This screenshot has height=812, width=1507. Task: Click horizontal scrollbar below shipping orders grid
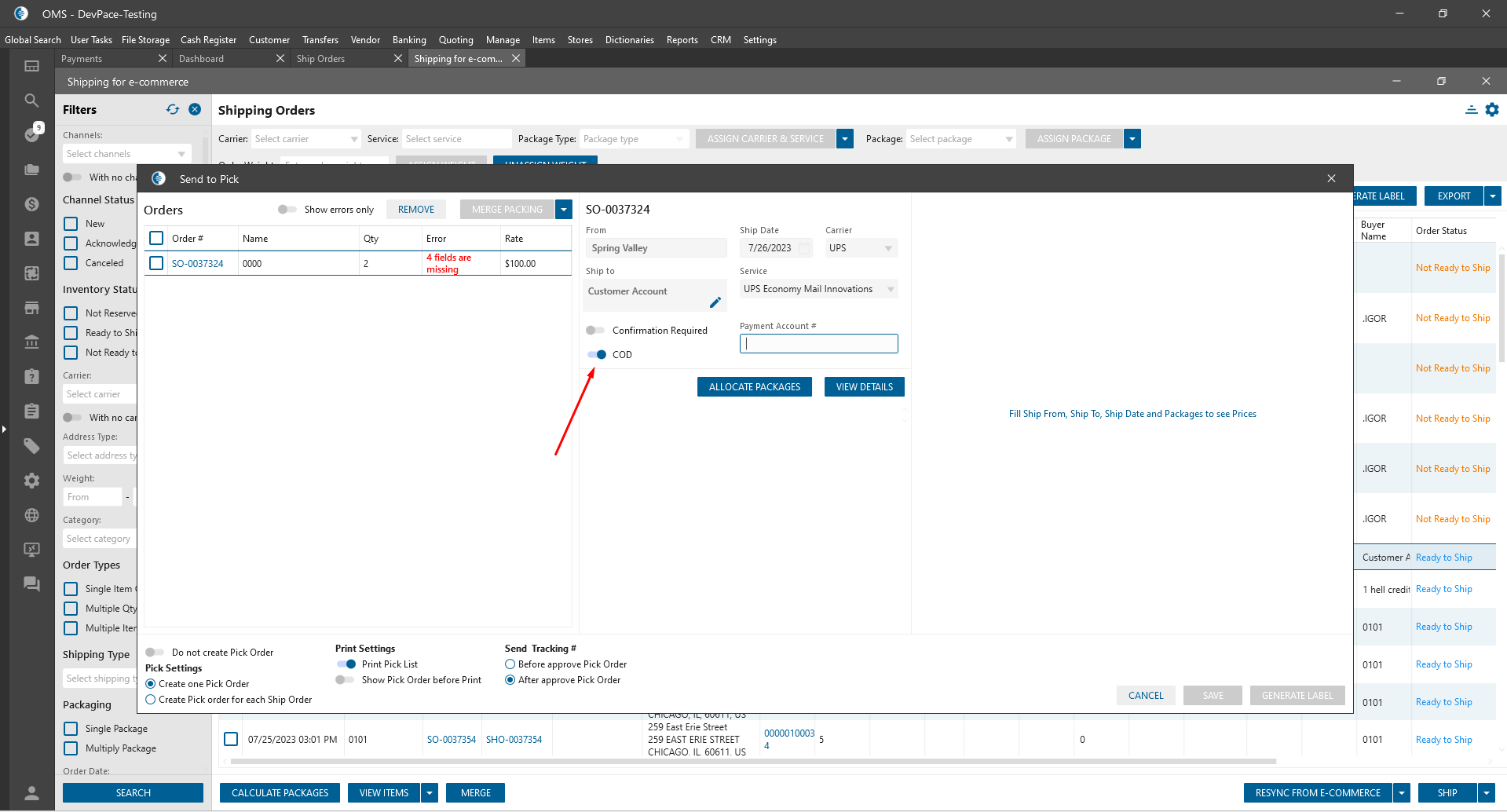pyautogui.click(x=754, y=762)
